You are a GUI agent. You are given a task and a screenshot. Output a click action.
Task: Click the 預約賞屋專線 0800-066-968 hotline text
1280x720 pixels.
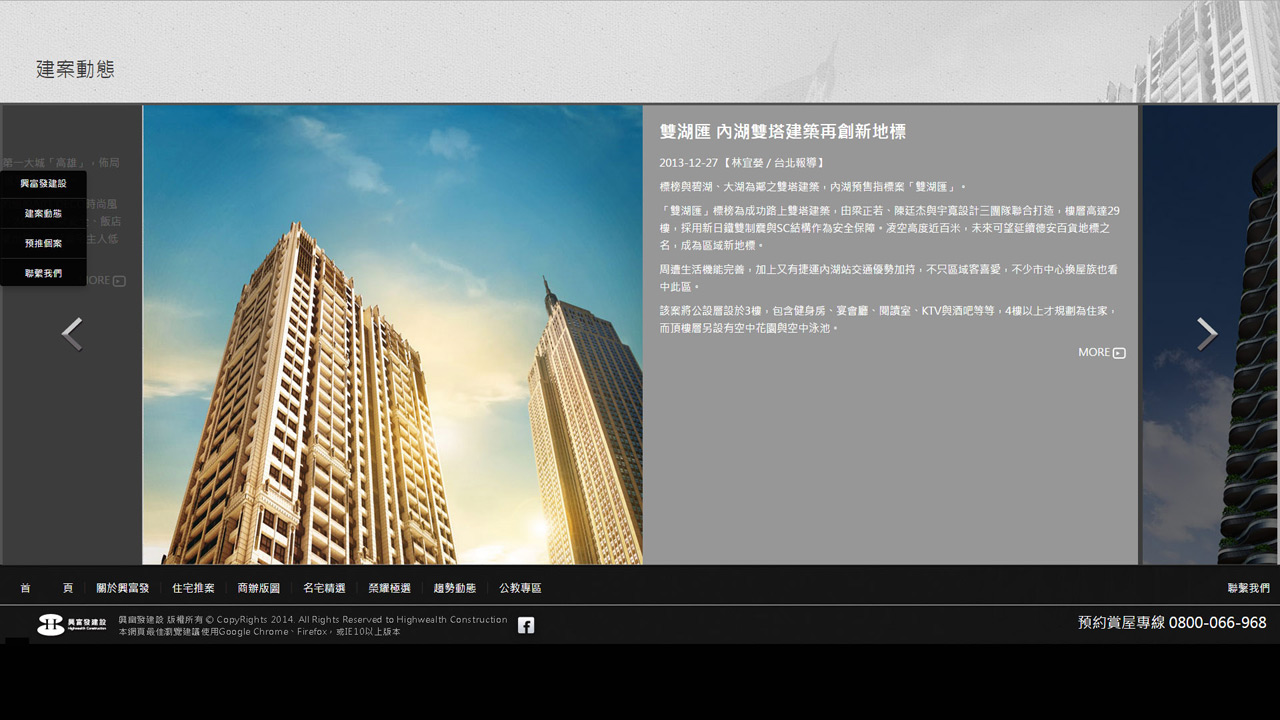[x=1172, y=622]
